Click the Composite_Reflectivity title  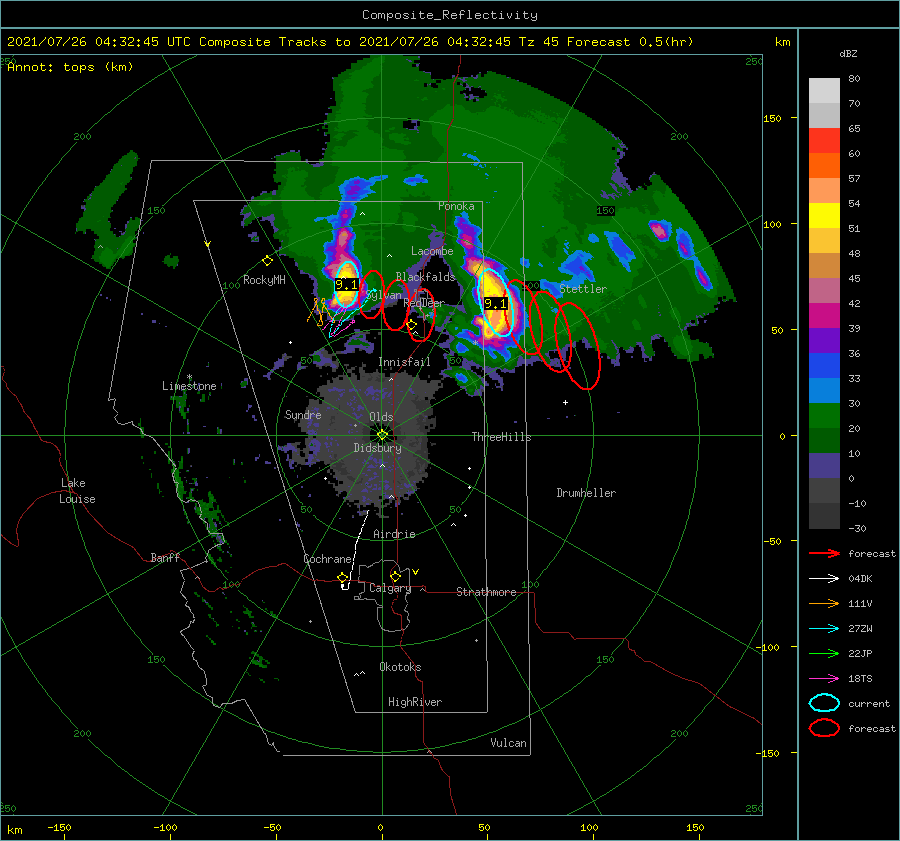pyautogui.click(x=450, y=15)
